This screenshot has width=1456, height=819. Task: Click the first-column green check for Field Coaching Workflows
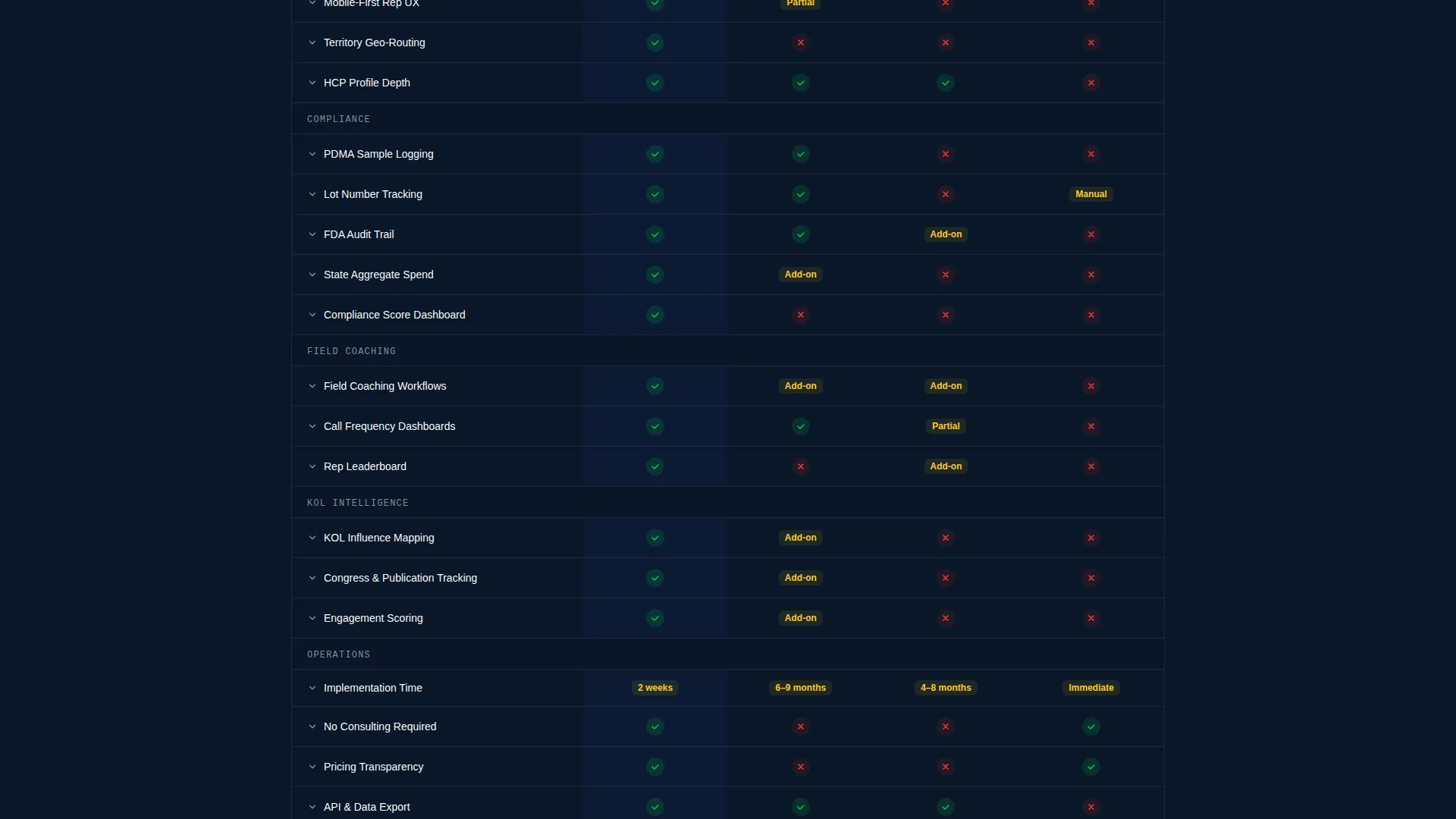(x=655, y=386)
